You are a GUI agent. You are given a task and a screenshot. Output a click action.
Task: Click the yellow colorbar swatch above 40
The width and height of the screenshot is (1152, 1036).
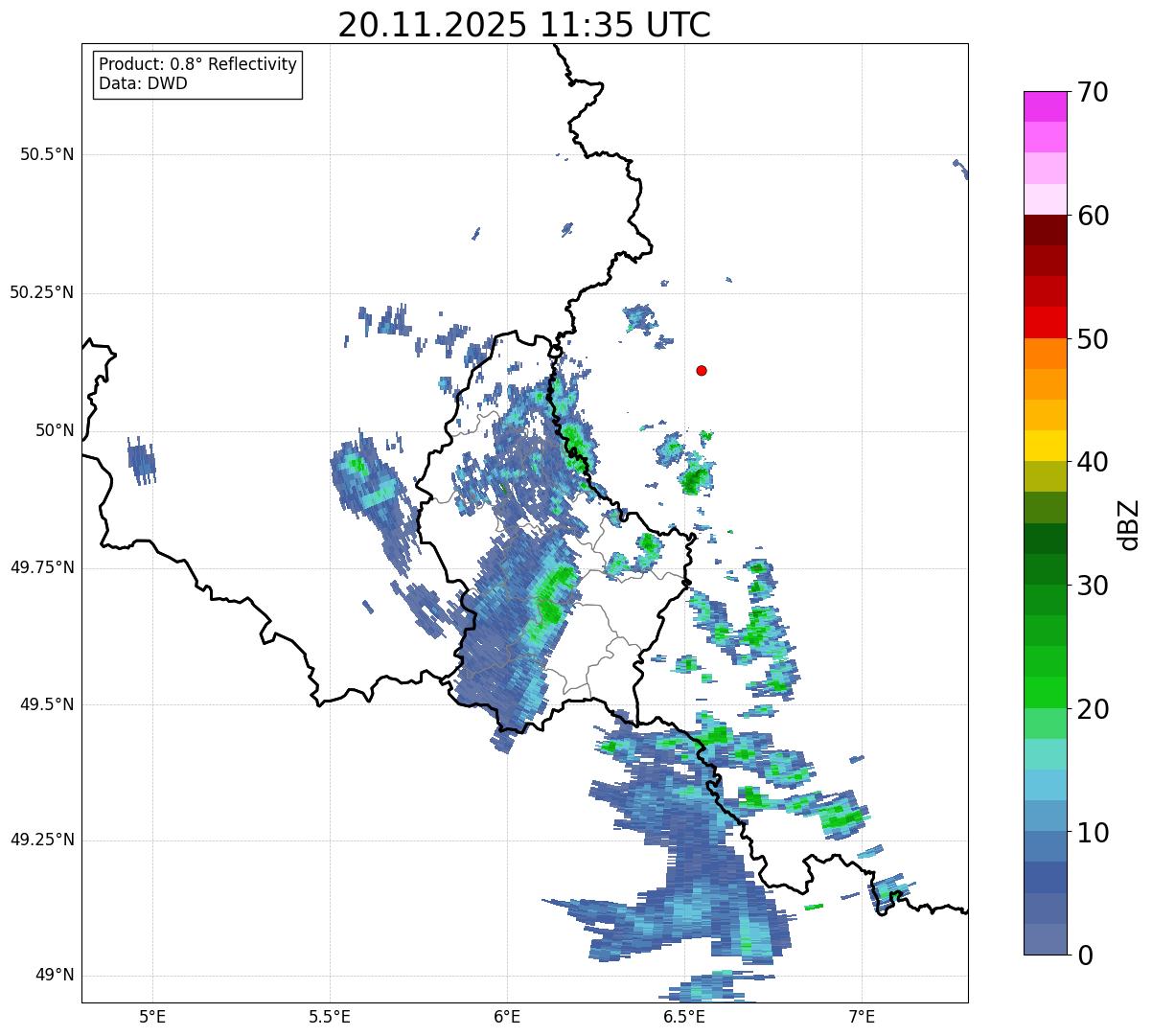point(1045,447)
